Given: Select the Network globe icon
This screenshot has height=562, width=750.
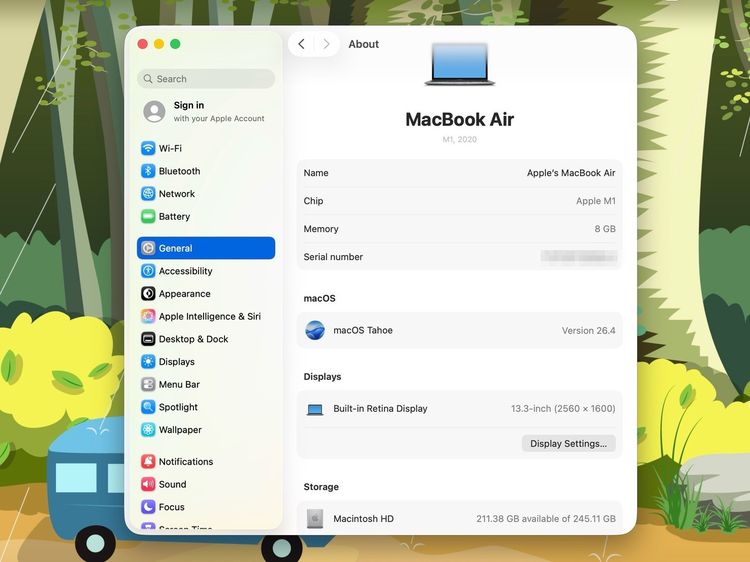Looking at the screenshot, I should click(x=148, y=194).
